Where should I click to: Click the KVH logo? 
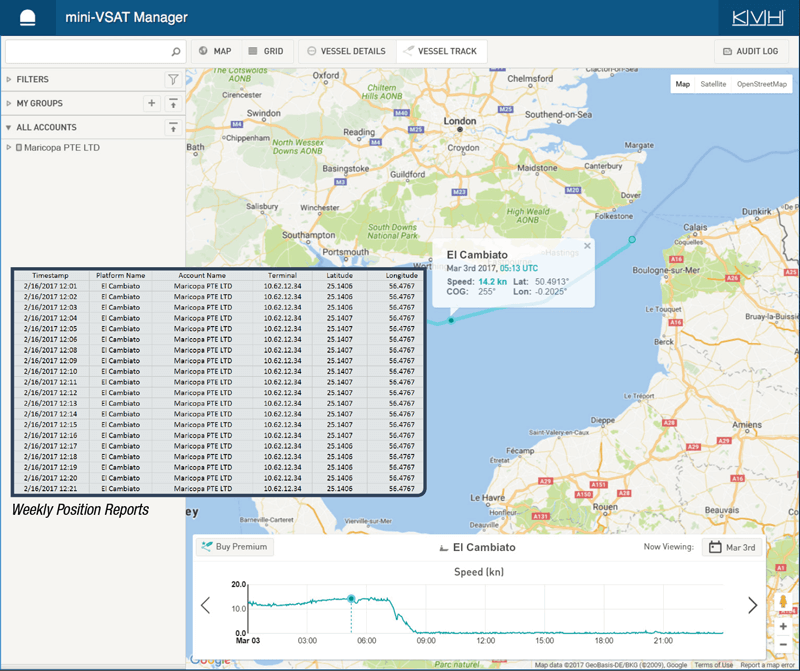pos(758,18)
